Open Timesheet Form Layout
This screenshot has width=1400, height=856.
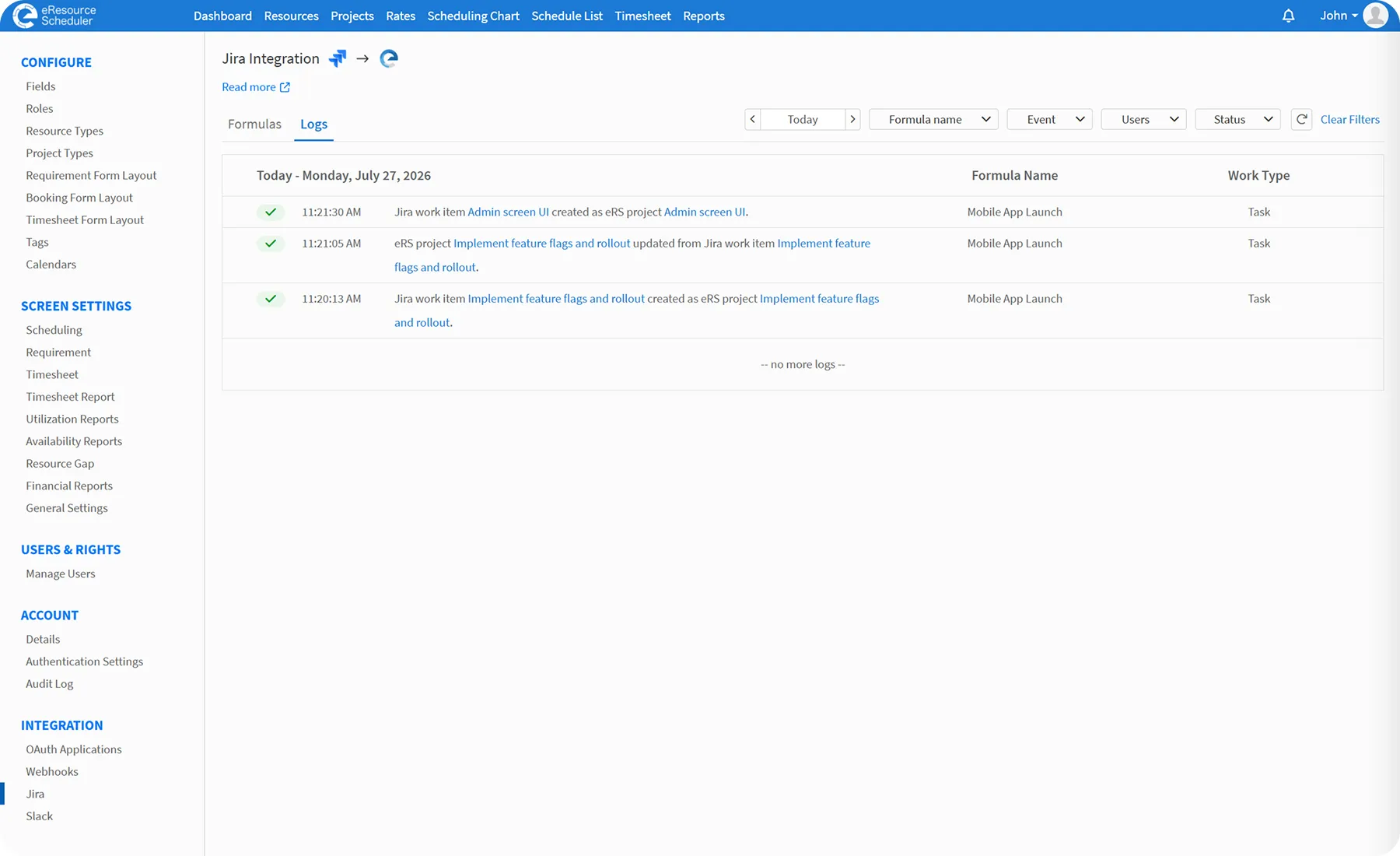point(85,220)
